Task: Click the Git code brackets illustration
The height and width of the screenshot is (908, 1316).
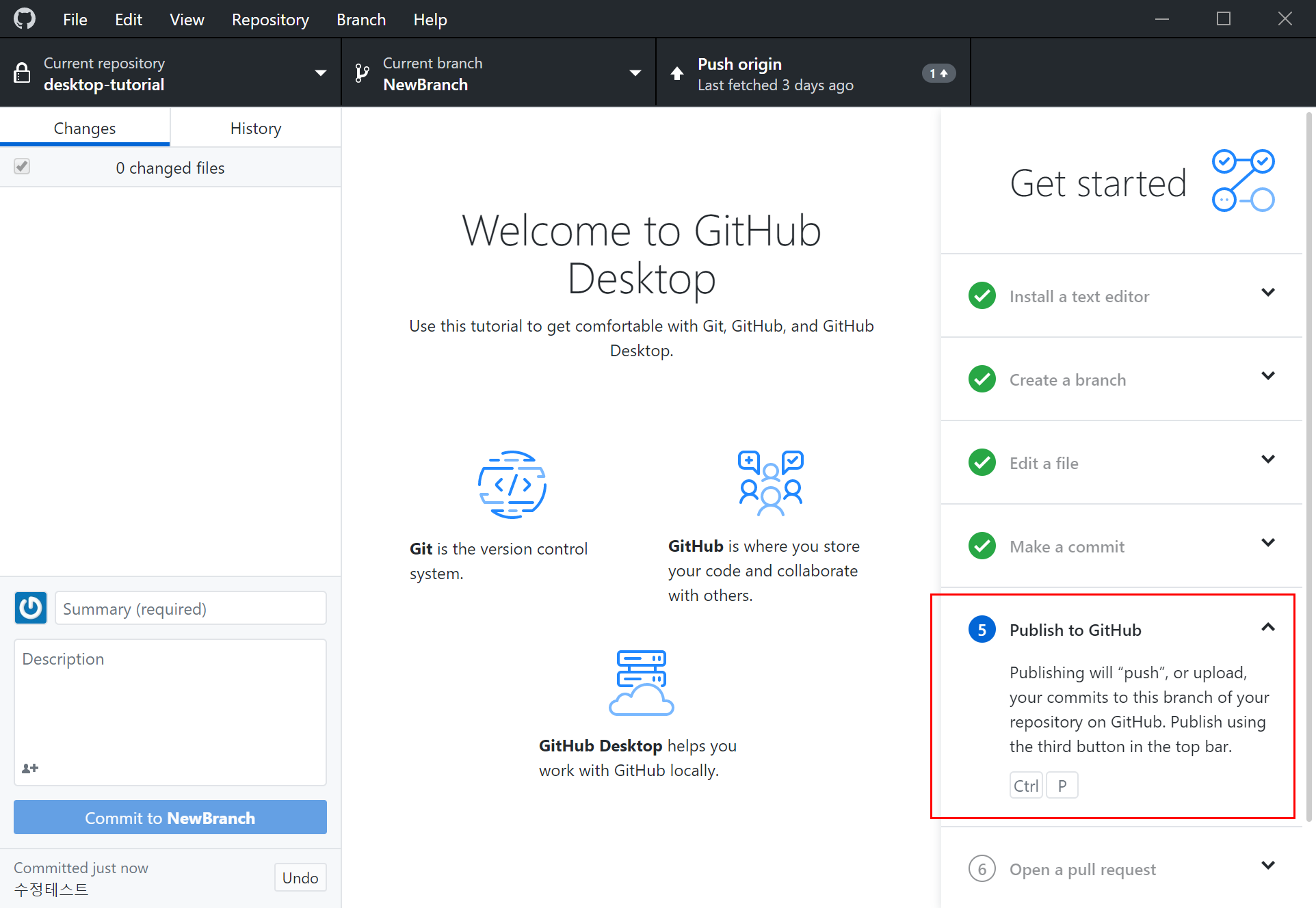Action: point(512,485)
